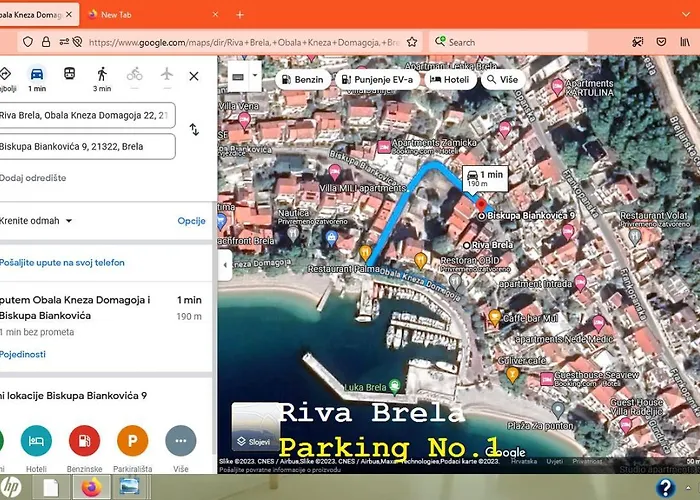Screen dimensions: 700x500
Task: Show more nearby categories Više icon
Action: (x=181, y=441)
